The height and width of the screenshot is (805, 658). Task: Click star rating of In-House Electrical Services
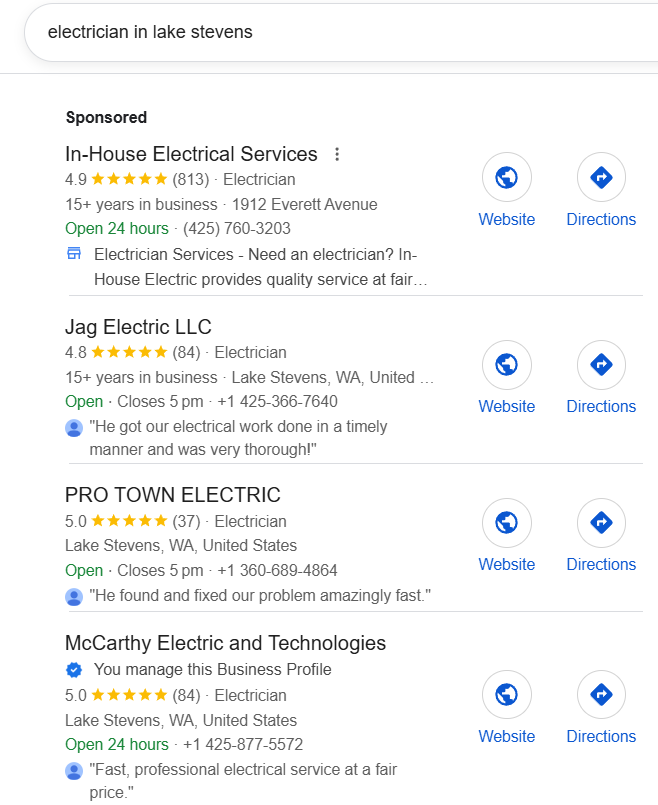[x=129, y=180]
